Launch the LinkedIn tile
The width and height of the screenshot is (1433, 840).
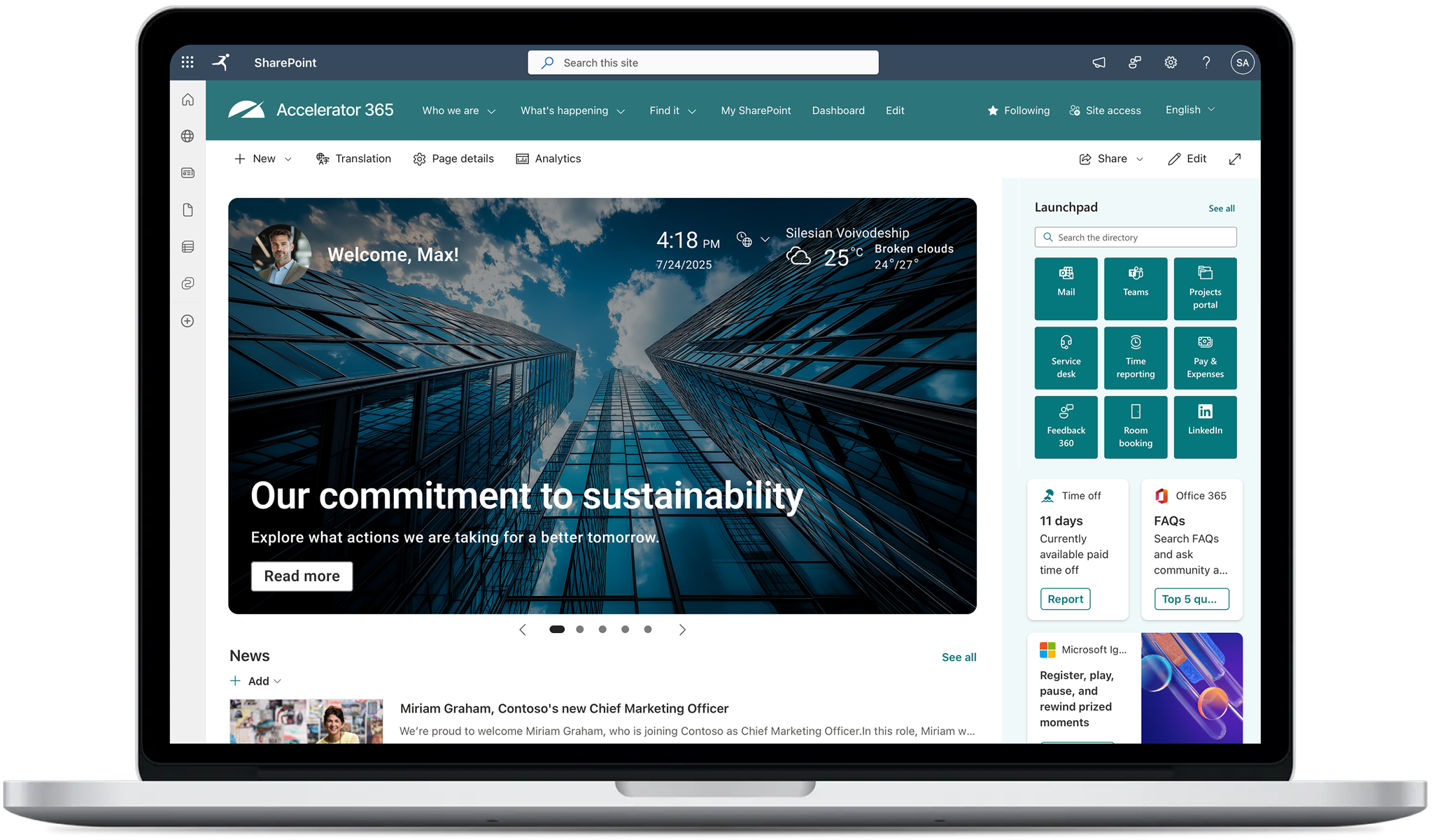tap(1205, 427)
